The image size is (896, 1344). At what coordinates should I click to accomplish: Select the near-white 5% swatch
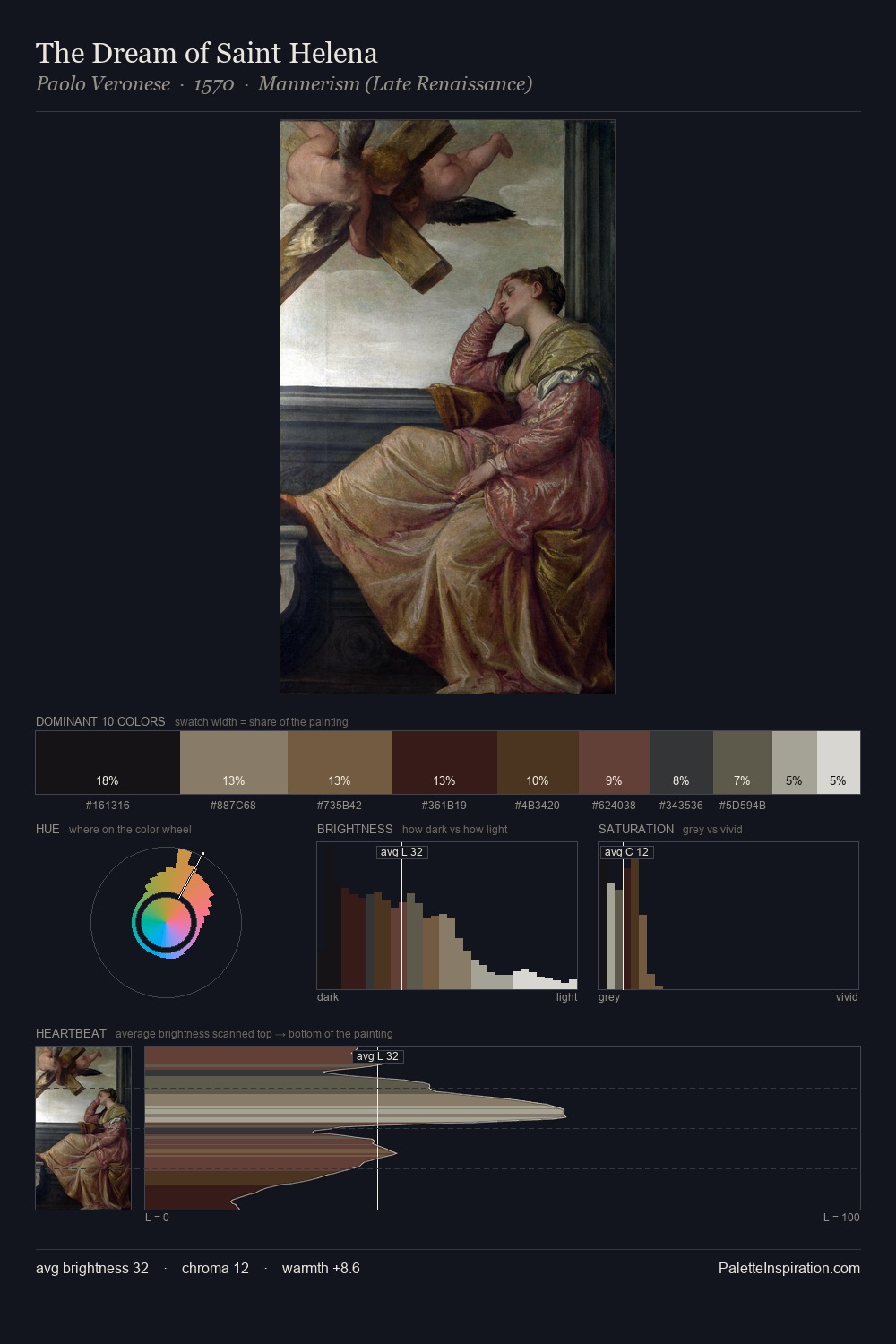(x=838, y=762)
